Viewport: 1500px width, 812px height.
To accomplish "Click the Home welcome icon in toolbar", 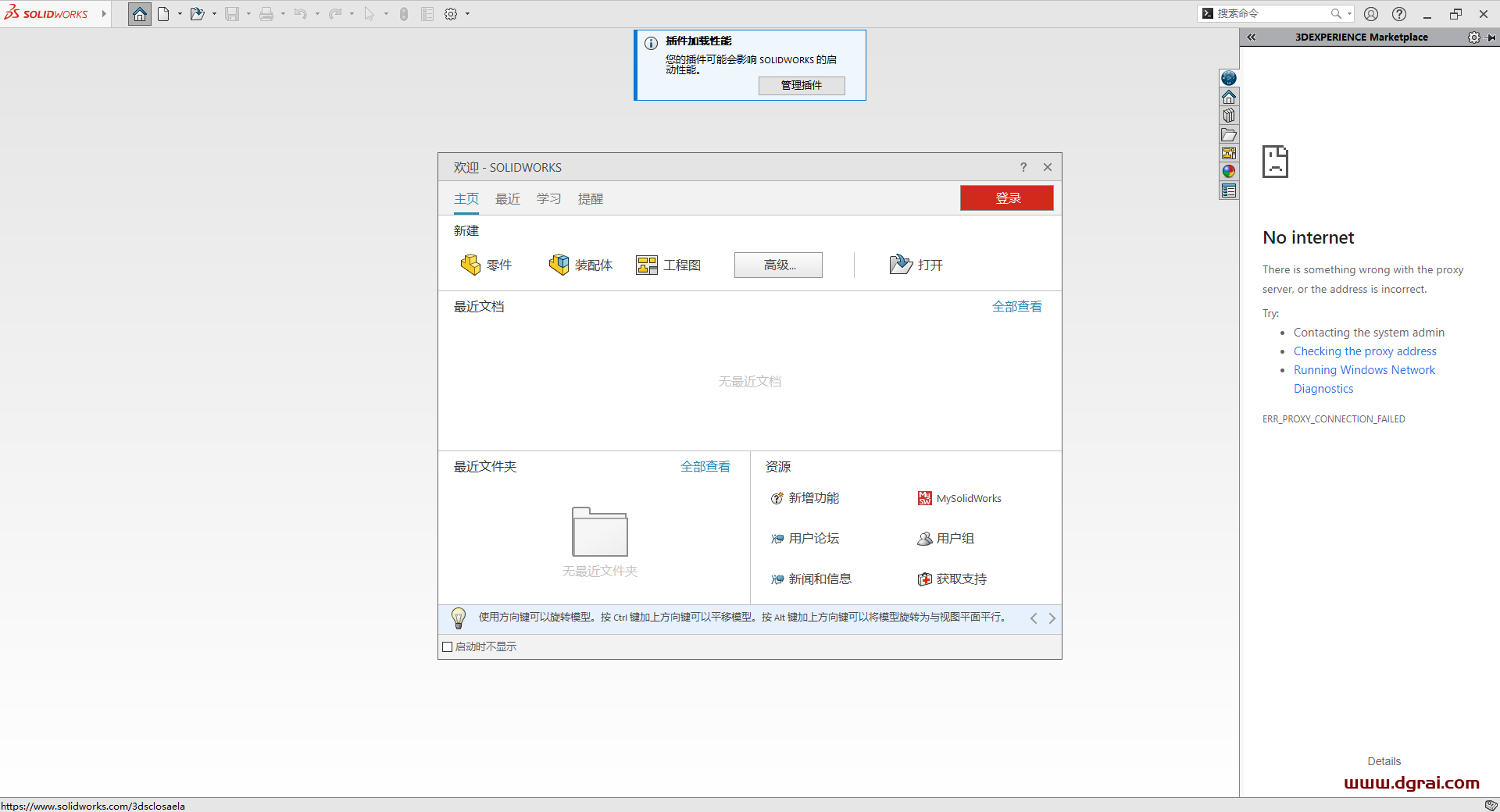I will pos(140,14).
